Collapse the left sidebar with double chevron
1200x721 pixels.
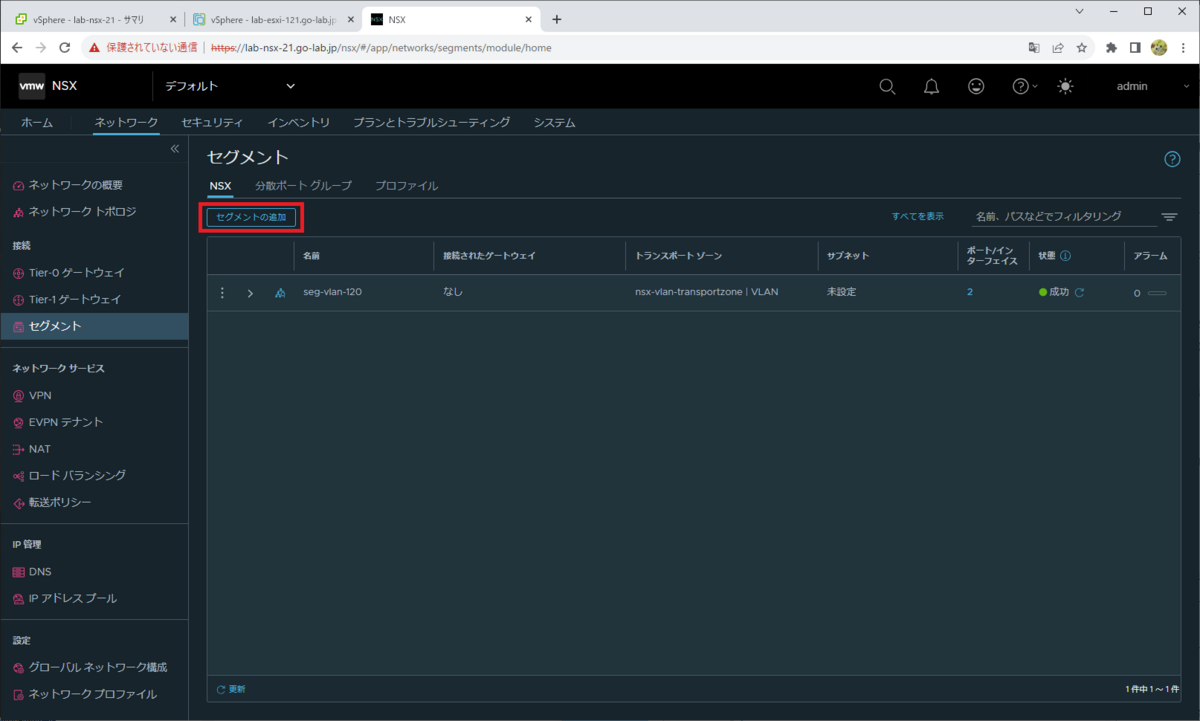point(174,148)
